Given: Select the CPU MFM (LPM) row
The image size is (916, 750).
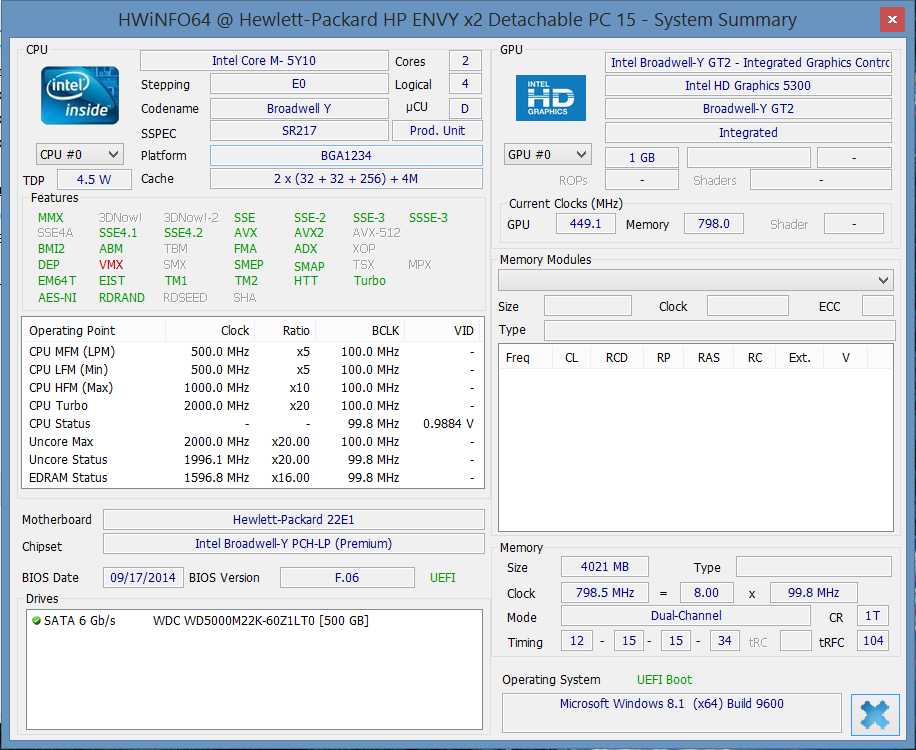Looking at the screenshot, I should click(252, 352).
